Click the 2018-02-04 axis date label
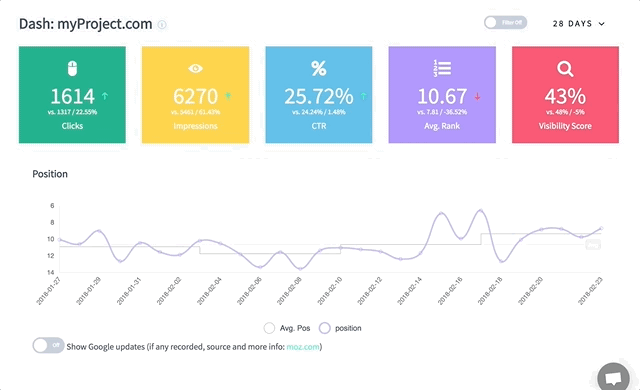 [x=209, y=290]
